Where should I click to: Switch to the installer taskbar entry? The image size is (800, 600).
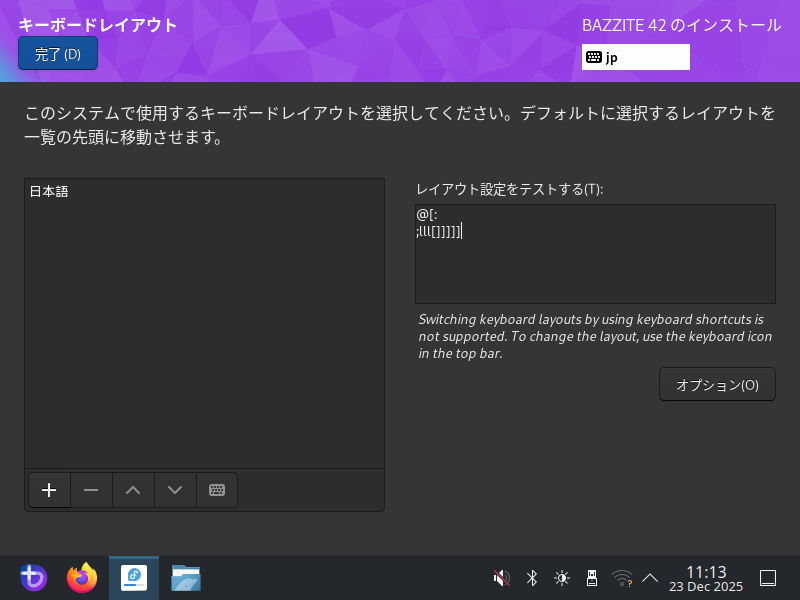pos(134,578)
